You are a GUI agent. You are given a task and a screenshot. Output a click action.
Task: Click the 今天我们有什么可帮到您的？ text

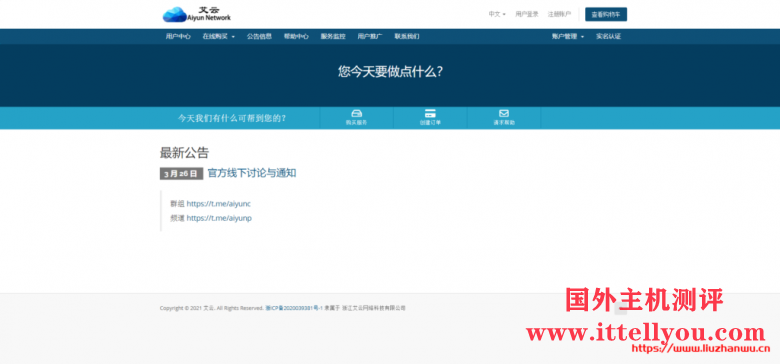pos(232,118)
